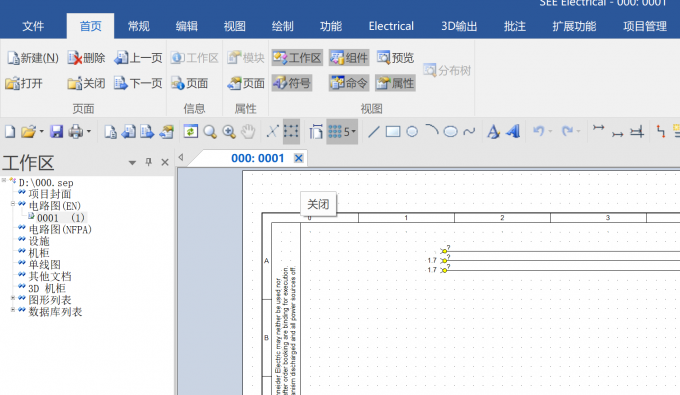Click the text tool 'A' with pencil icon
Screen dimensions: 680x395
point(493,131)
